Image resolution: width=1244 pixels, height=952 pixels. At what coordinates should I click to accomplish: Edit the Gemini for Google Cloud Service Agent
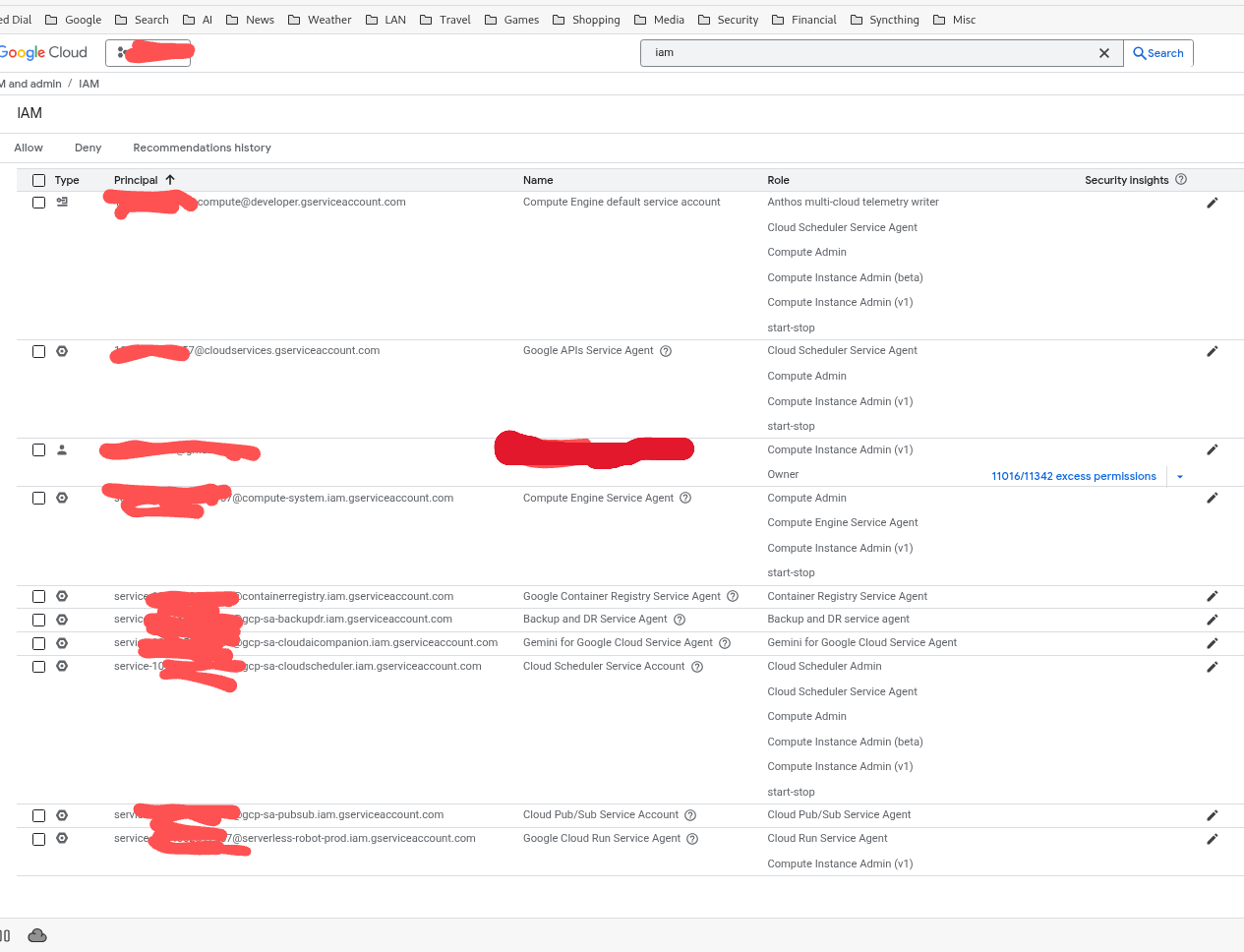tap(1212, 643)
